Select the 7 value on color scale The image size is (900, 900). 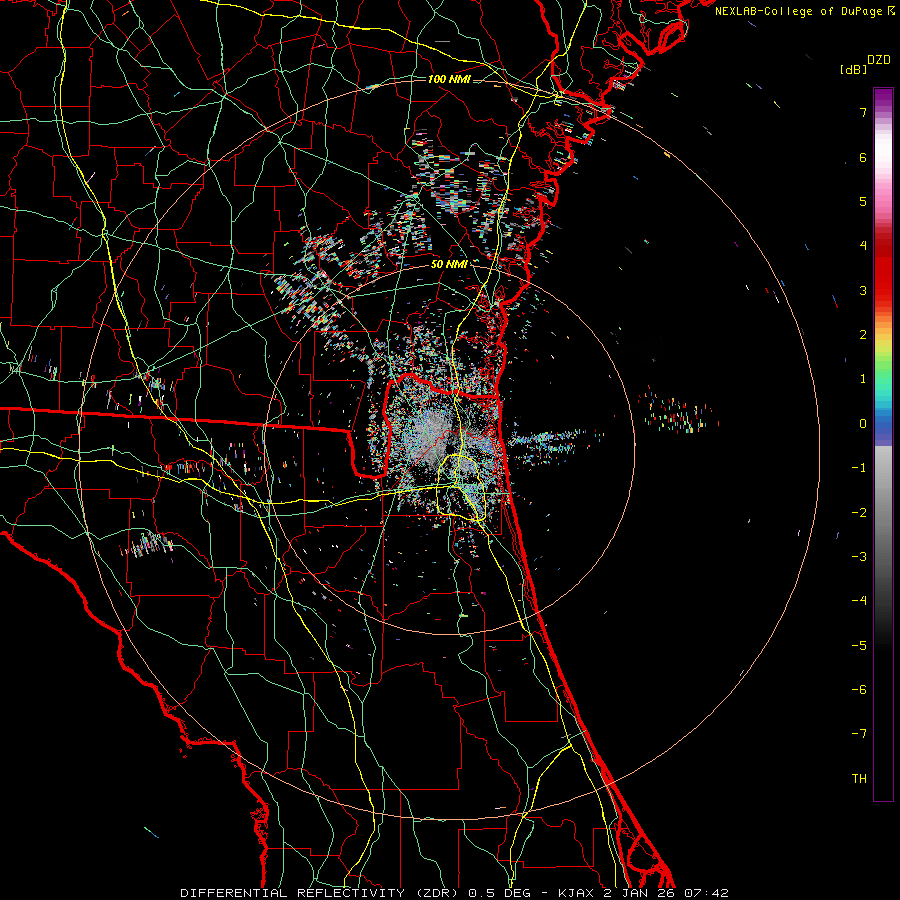click(863, 112)
